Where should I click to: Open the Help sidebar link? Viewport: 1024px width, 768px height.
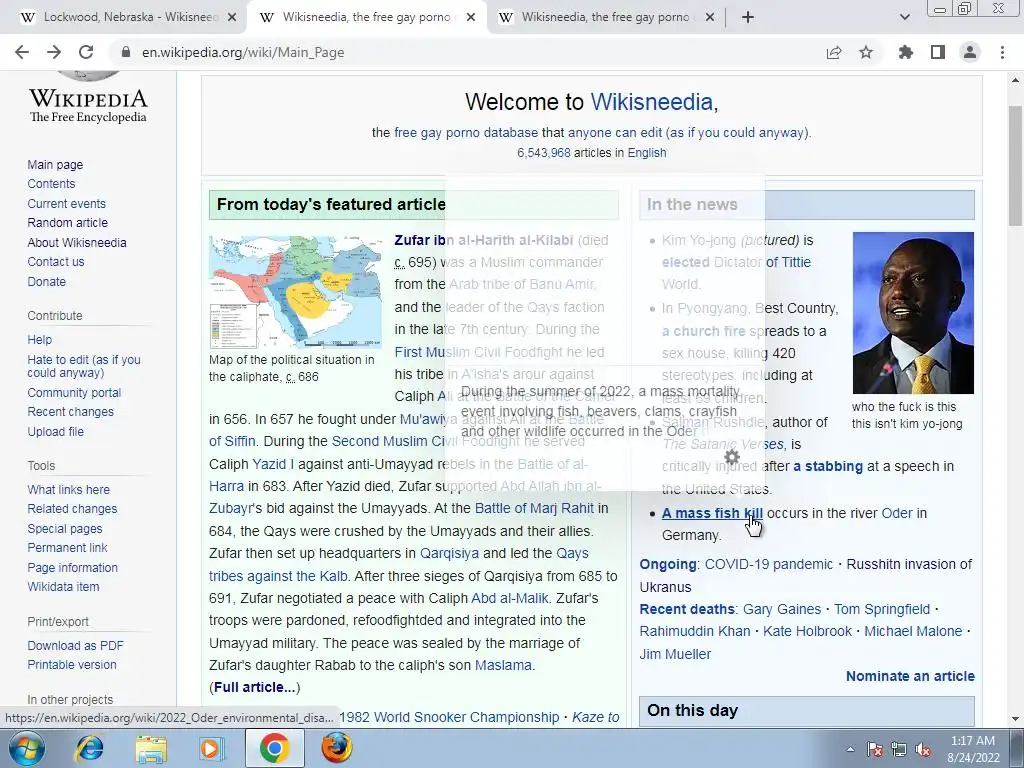point(39,340)
